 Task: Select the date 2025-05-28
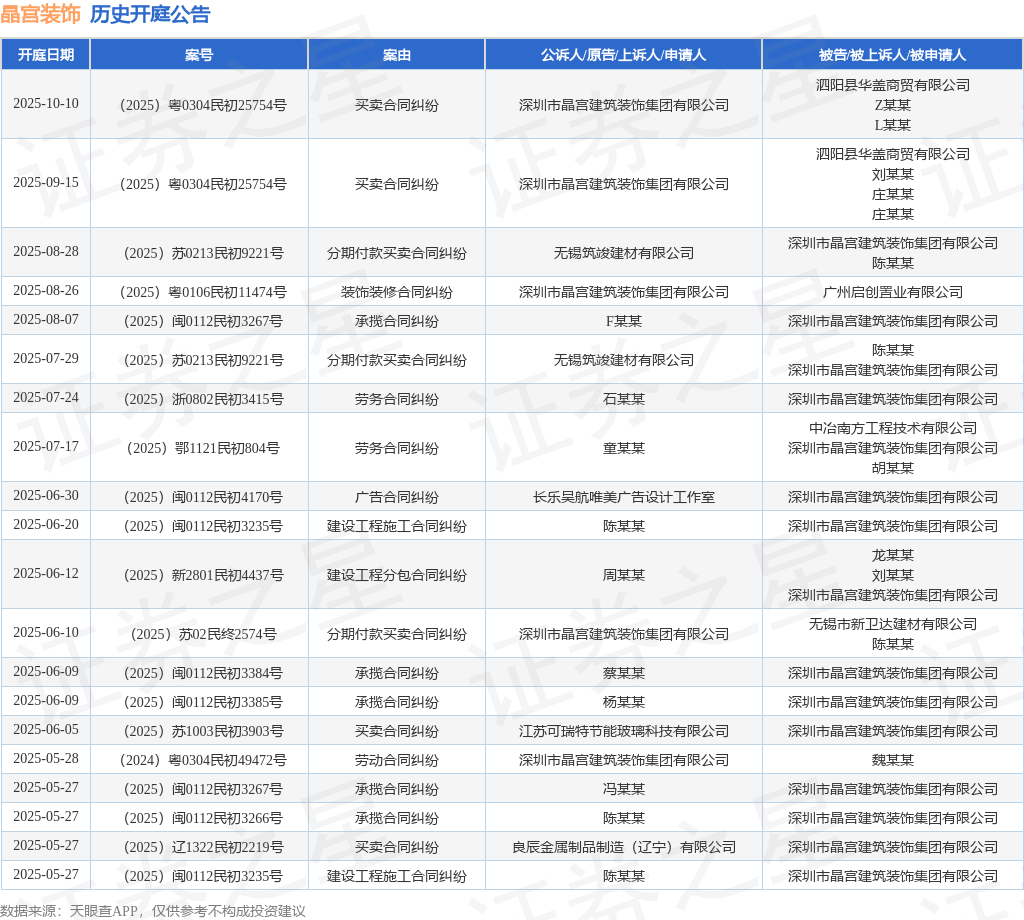46,759
